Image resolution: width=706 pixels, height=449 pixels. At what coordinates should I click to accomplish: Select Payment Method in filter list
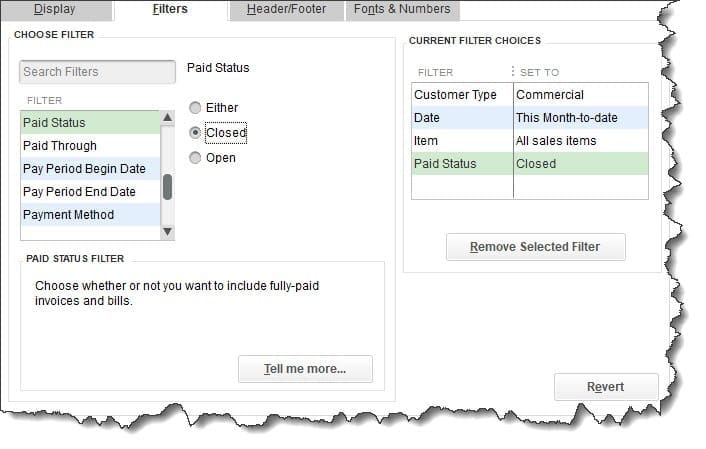click(x=68, y=215)
